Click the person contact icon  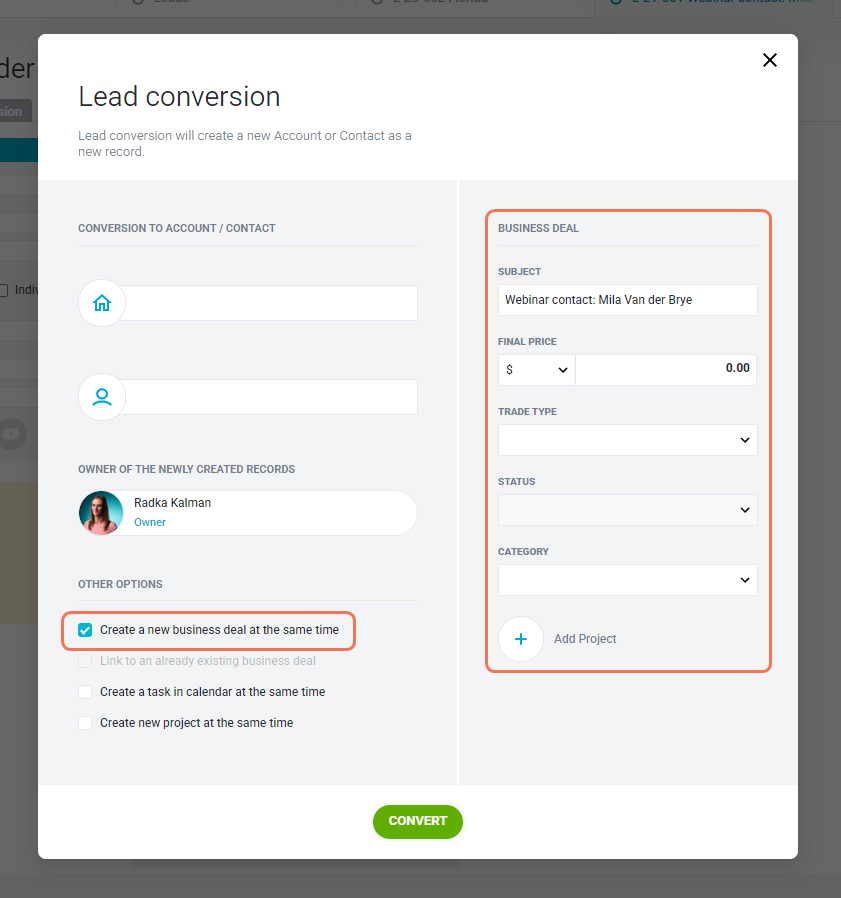pos(102,397)
